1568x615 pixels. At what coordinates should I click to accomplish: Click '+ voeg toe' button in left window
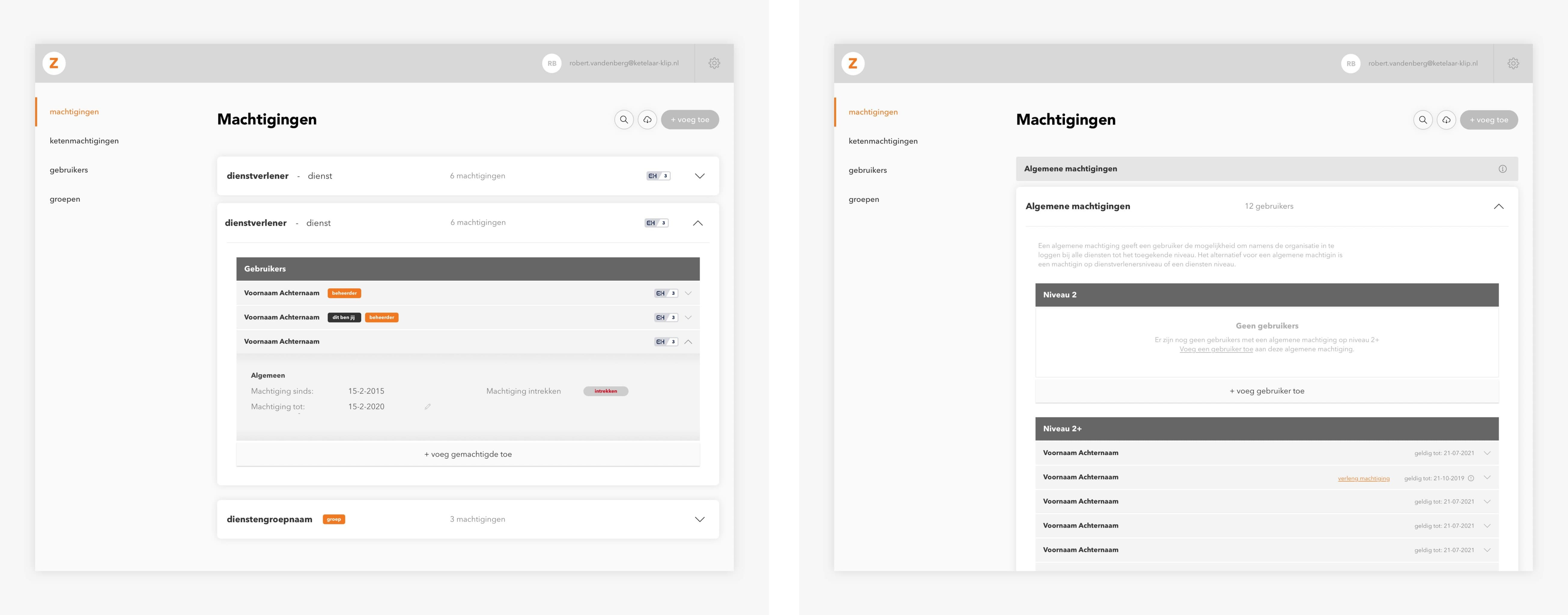click(x=690, y=120)
